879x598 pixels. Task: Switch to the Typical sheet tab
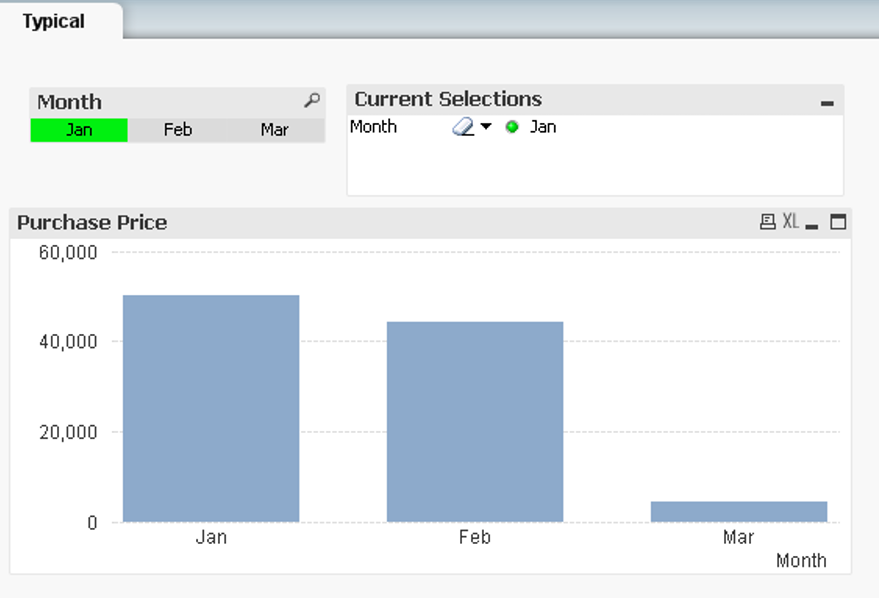pos(54,21)
